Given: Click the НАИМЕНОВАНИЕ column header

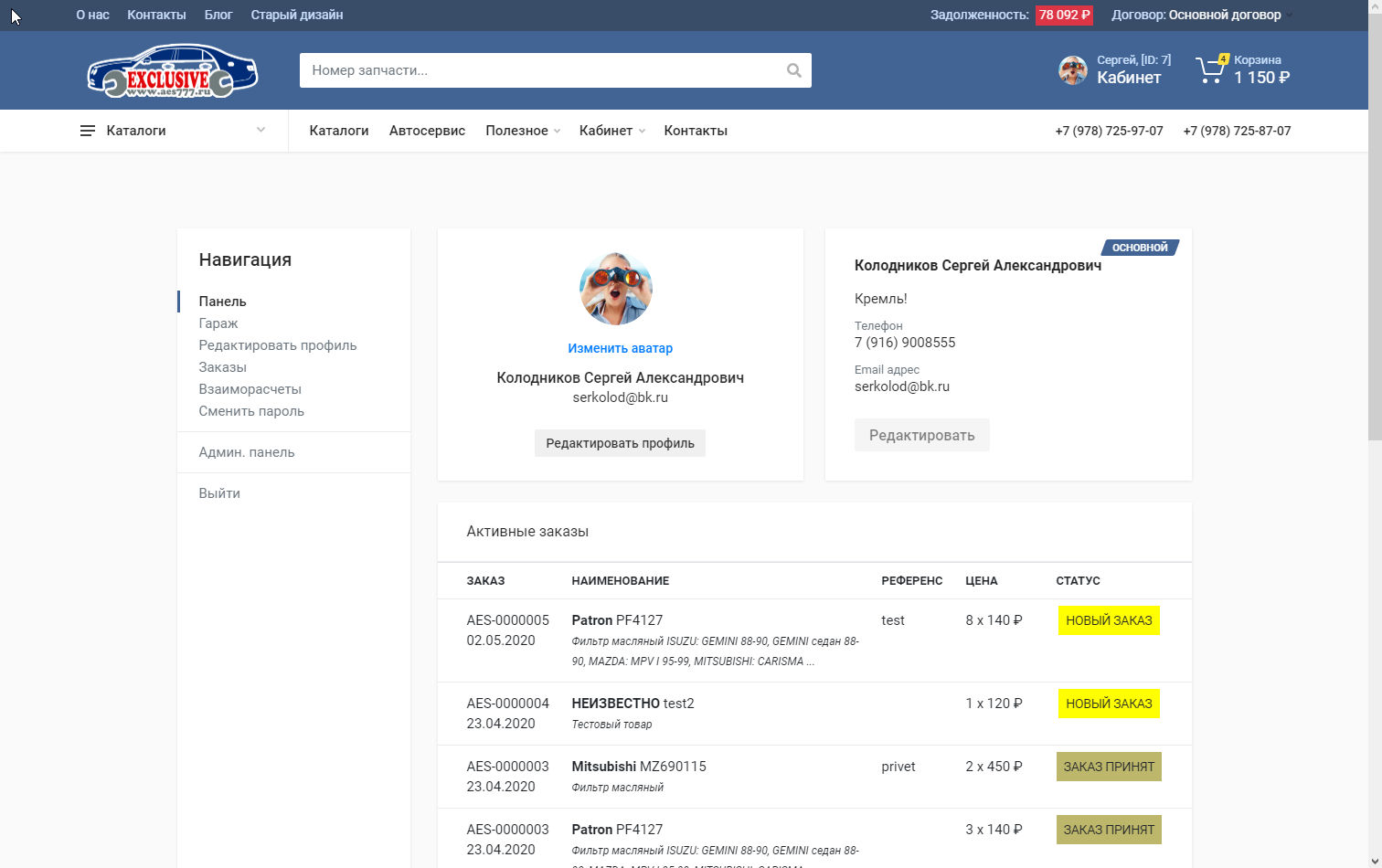Looking at the screenshot, I should (x=621, y=581).
